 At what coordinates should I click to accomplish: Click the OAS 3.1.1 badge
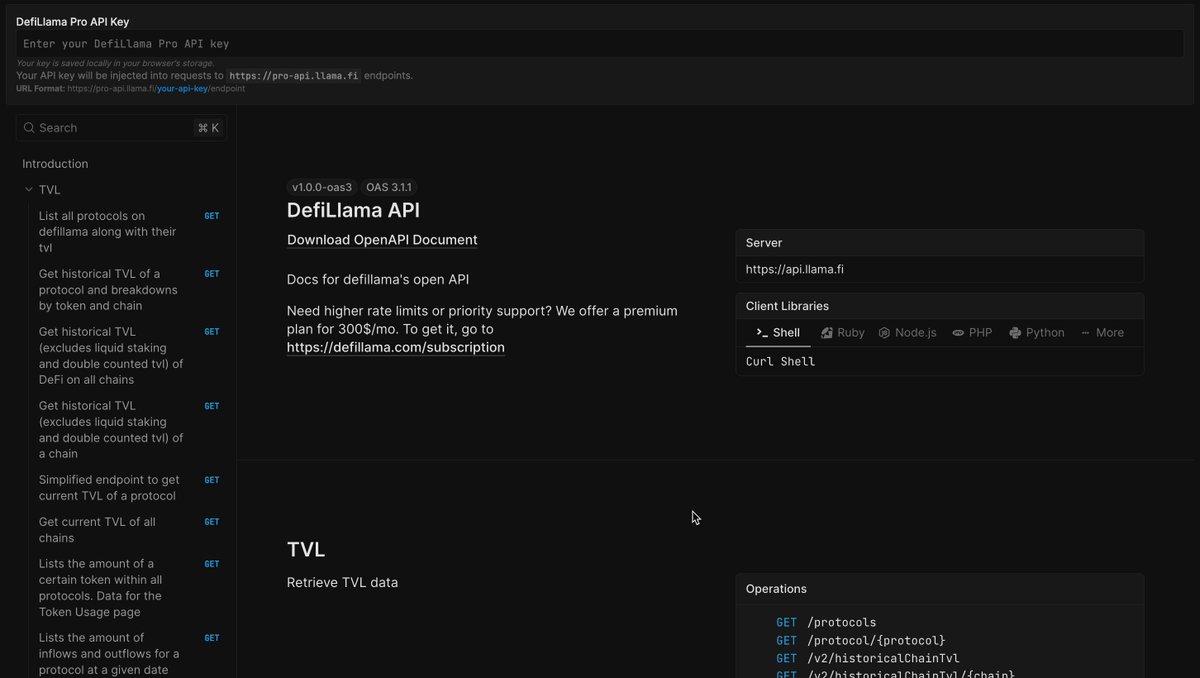tap(389, 187)
